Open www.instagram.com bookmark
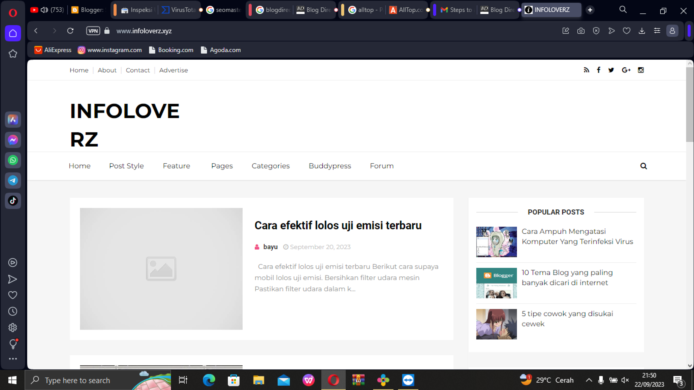694x390 pixels. (x=110, y=50)
